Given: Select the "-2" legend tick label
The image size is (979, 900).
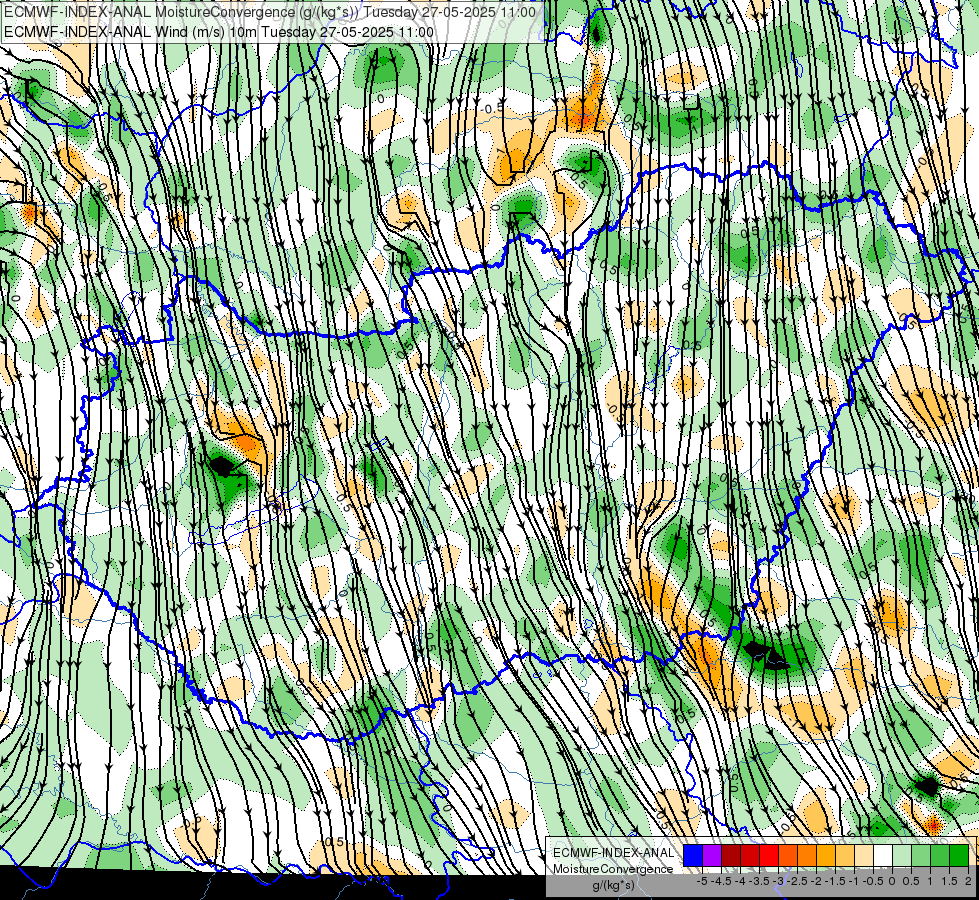Looking at the screenshot, I should (x=816, y=881).
